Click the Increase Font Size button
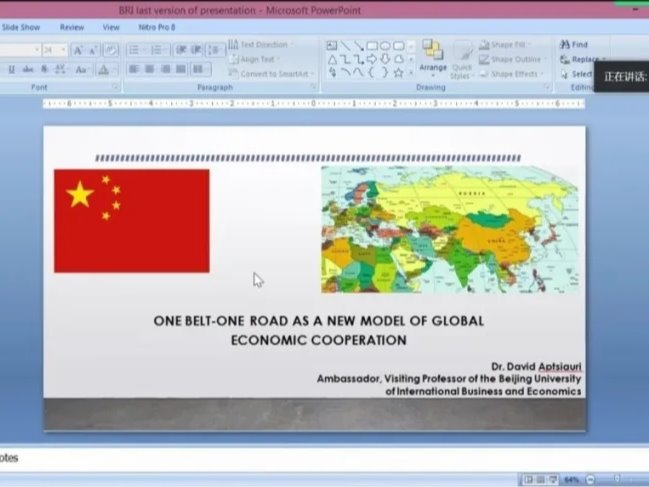 [x=78, y=50]
